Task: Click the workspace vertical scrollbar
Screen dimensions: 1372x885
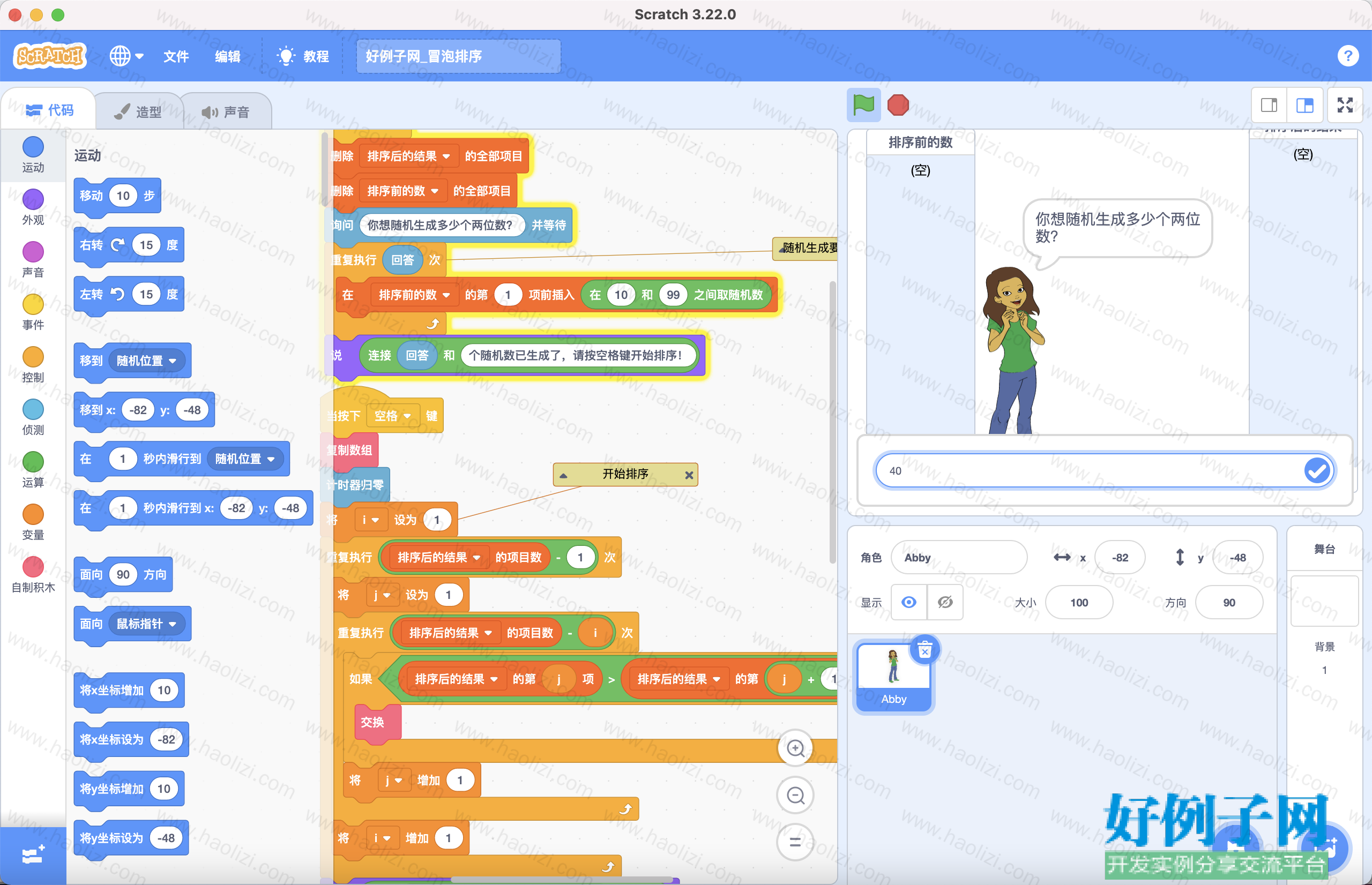Action: point(832,422)
